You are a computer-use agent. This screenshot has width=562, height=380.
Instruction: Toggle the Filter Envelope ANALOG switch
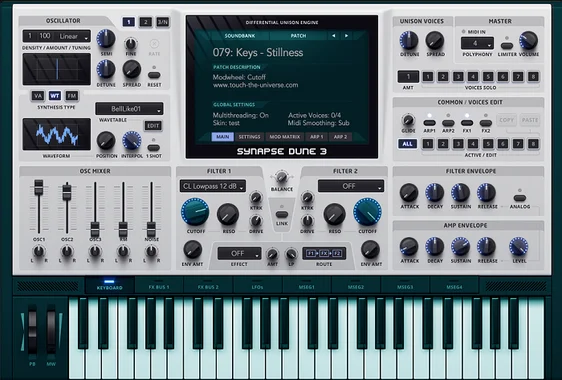tap(520, 198)
